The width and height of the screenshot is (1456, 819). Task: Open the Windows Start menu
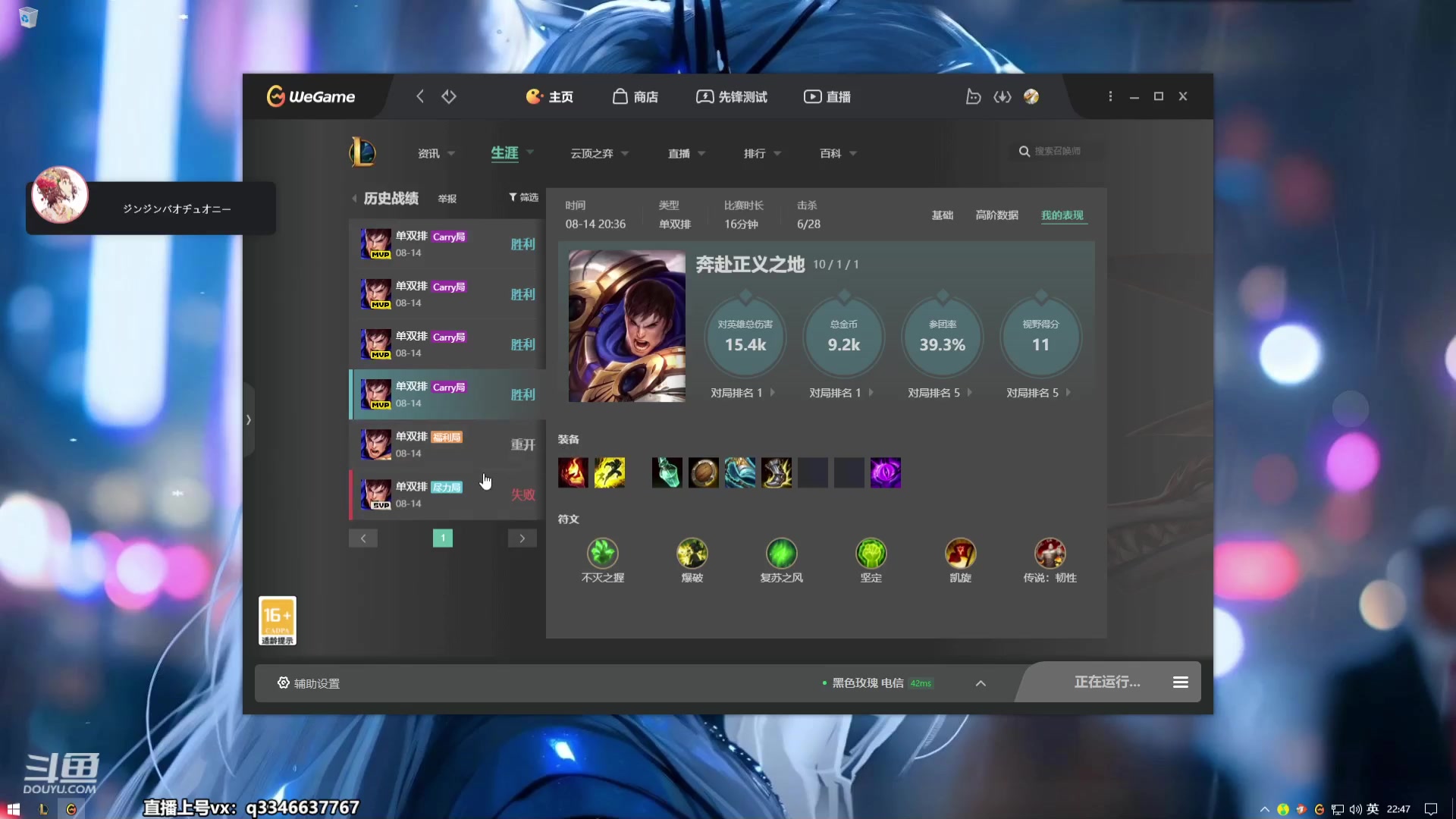point(14,809)
